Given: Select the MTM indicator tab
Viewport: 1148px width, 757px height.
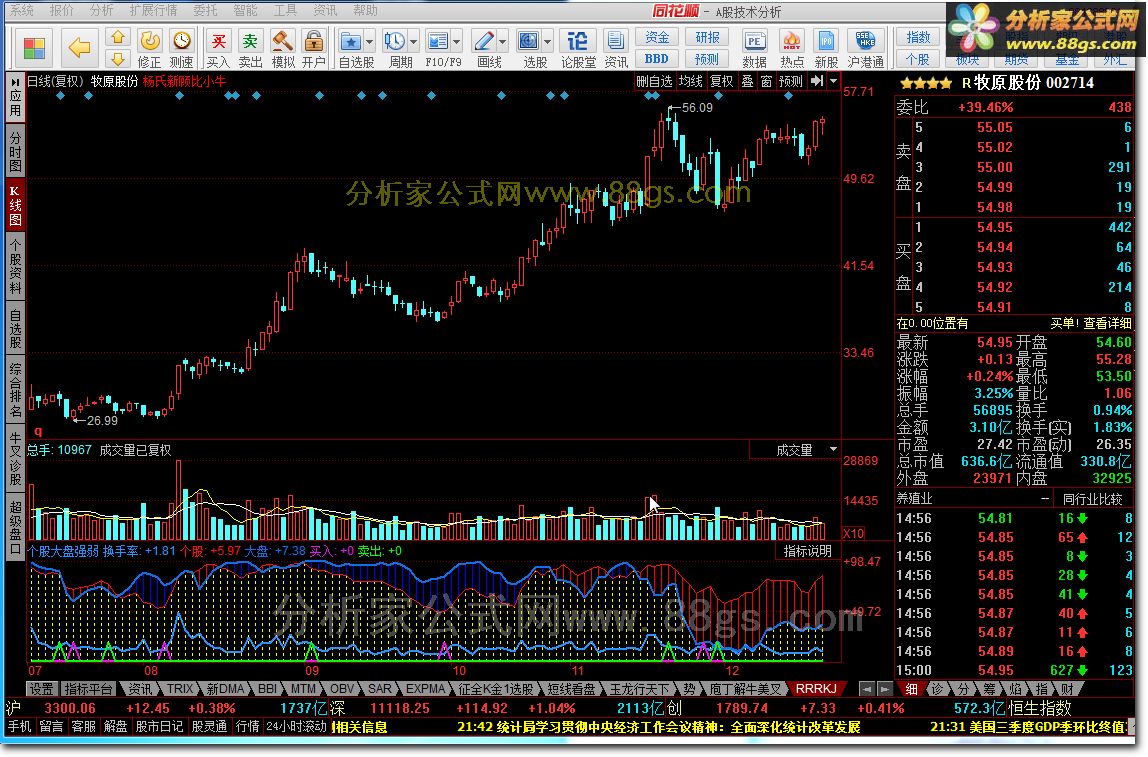Looking at the screenshot, I should coord(302,689).
